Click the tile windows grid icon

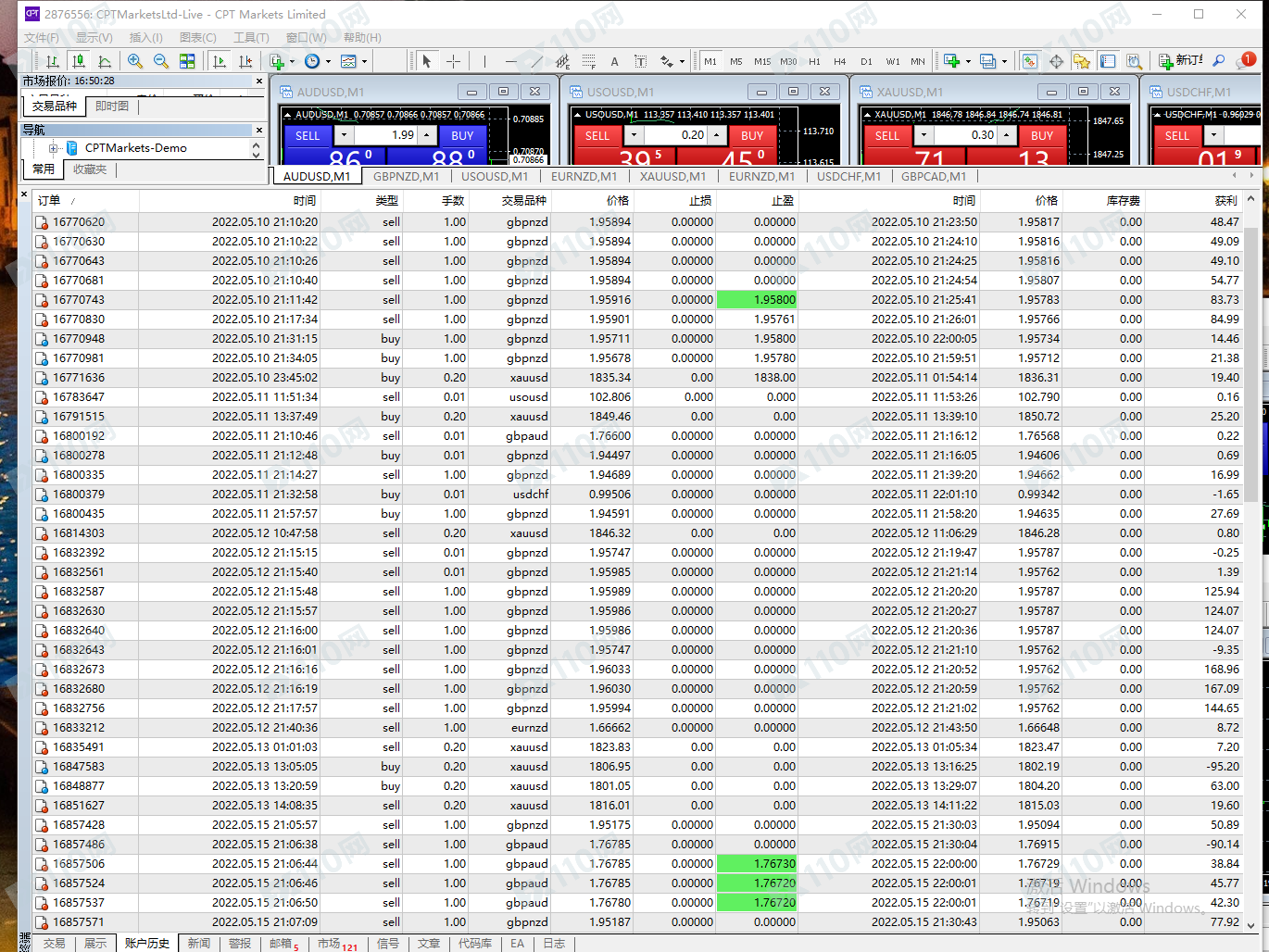[x=187, y=61]
